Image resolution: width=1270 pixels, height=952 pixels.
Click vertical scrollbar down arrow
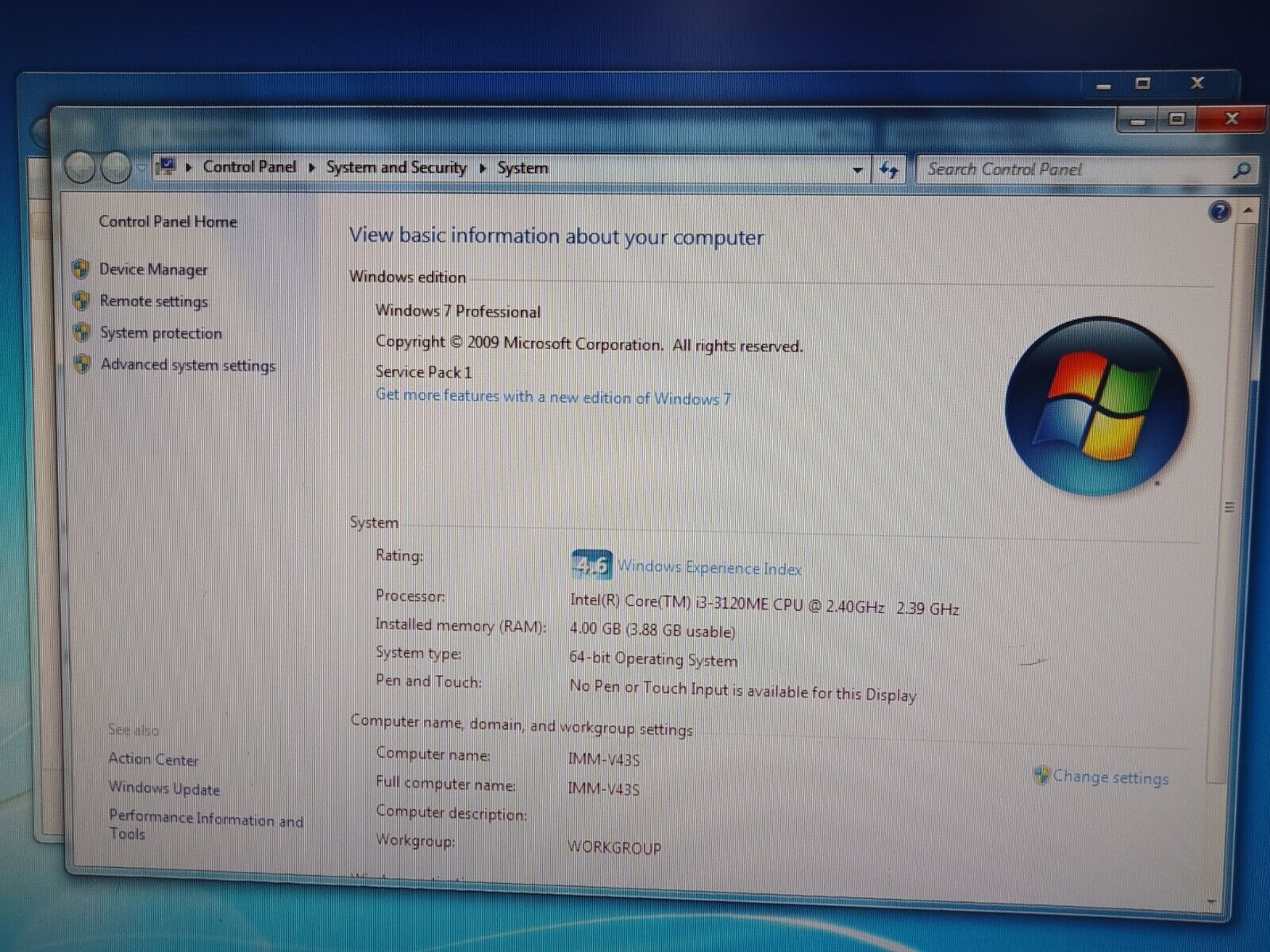1211,902
